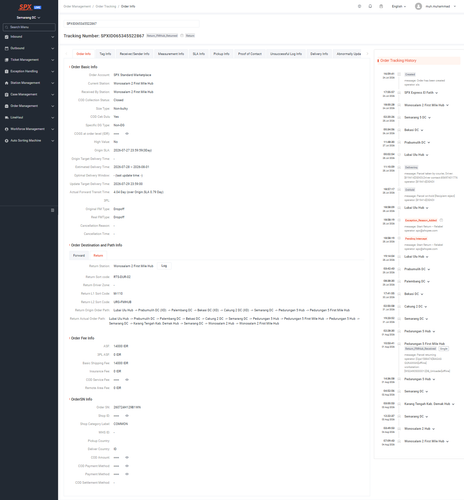Screen dimensions: 464x500
Task: Switch to the SLA Info tab
Action: (199, 54)
